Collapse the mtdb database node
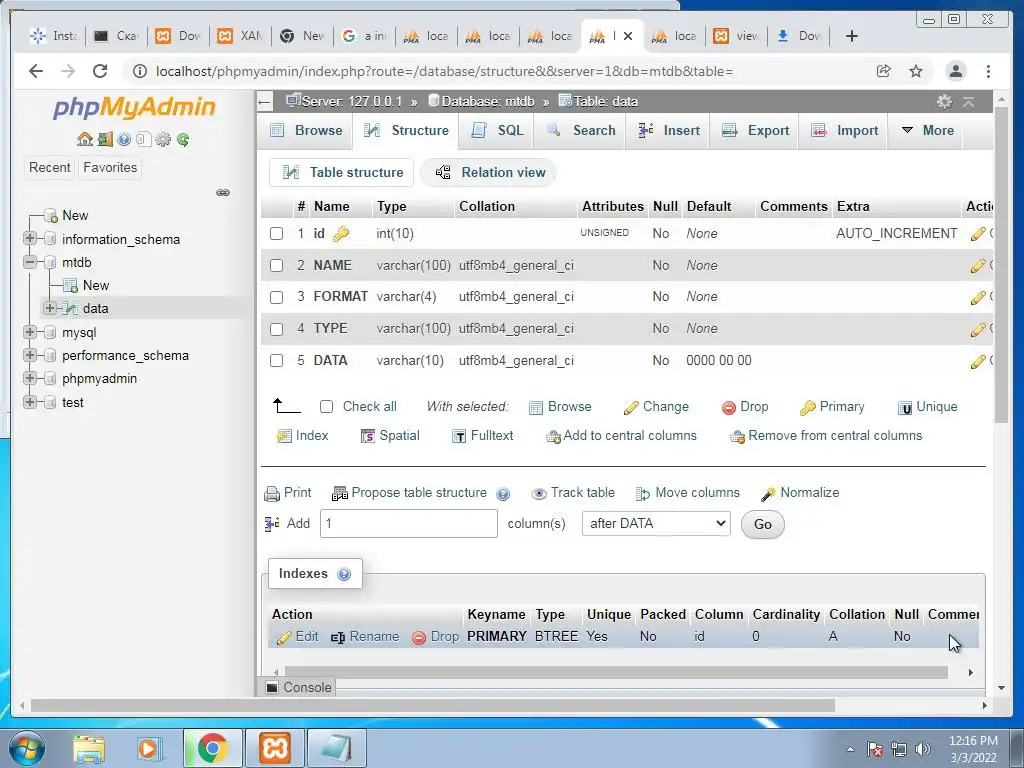 (x=29, y=263)
